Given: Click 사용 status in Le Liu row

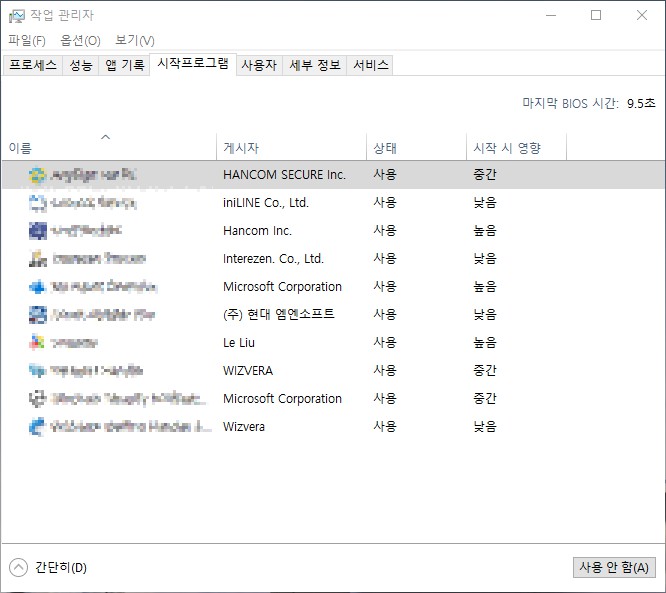Looking at the screenshot, I should pyautogui.click(x=385, y=342).
